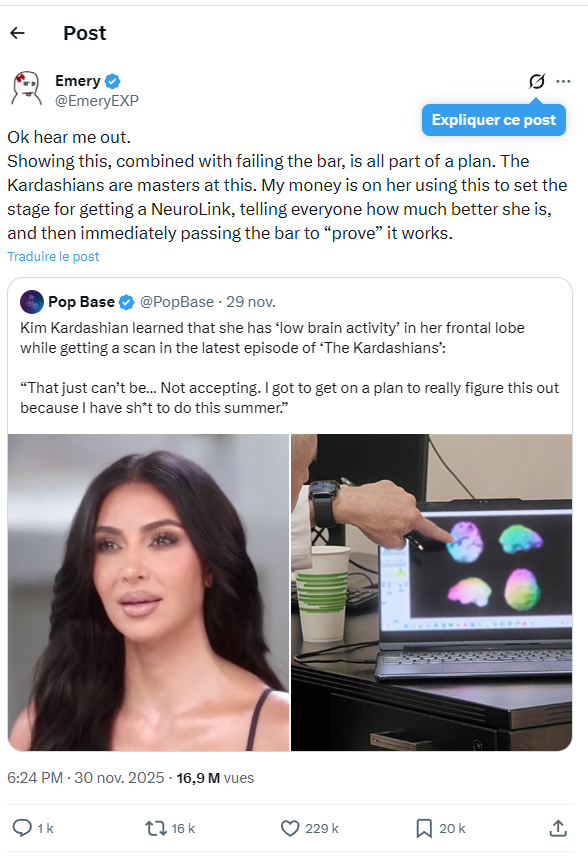Viewport: 588px width, 860px height.
Task: Click the 'Expliquer ce post' tooltip button
Action: (x=494, y=120)
